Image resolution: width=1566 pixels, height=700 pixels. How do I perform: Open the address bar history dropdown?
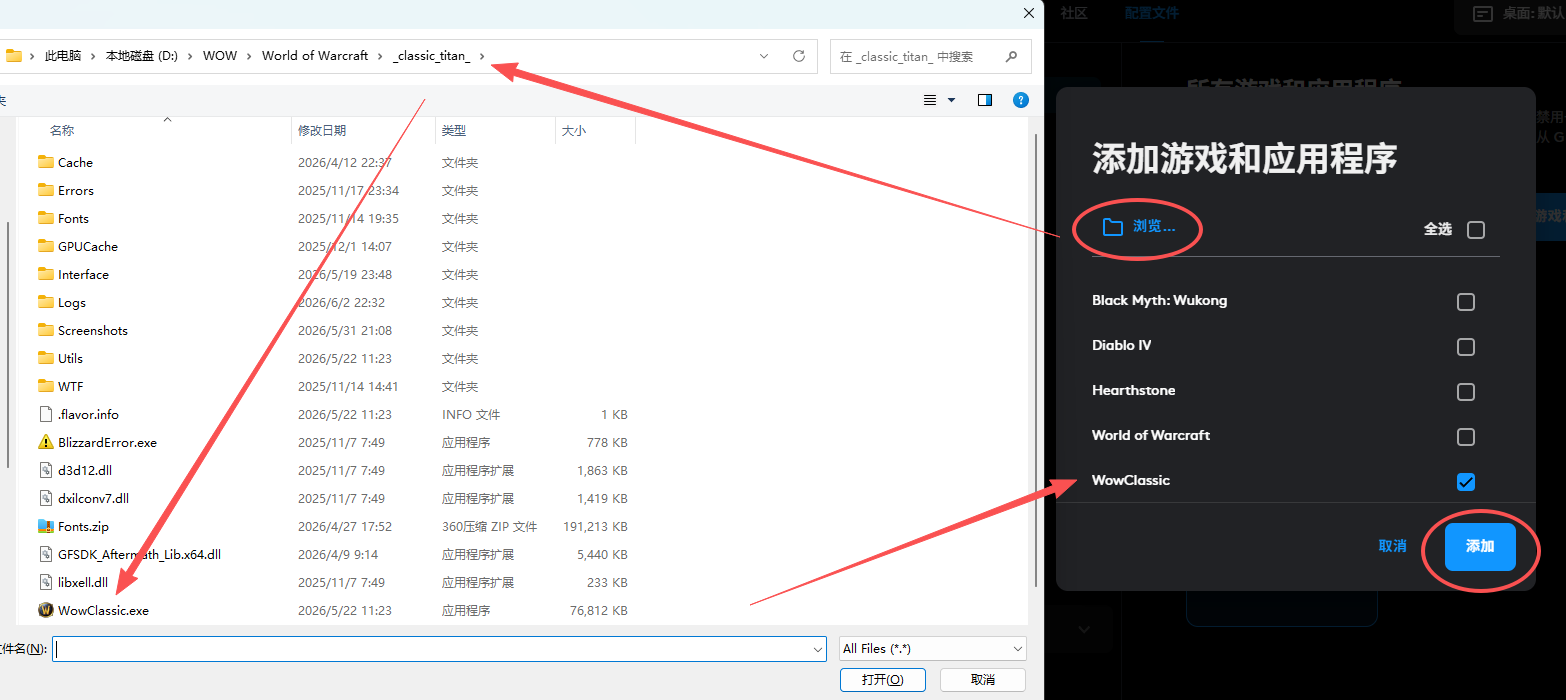pyautogui.click(x=765, y=56)
